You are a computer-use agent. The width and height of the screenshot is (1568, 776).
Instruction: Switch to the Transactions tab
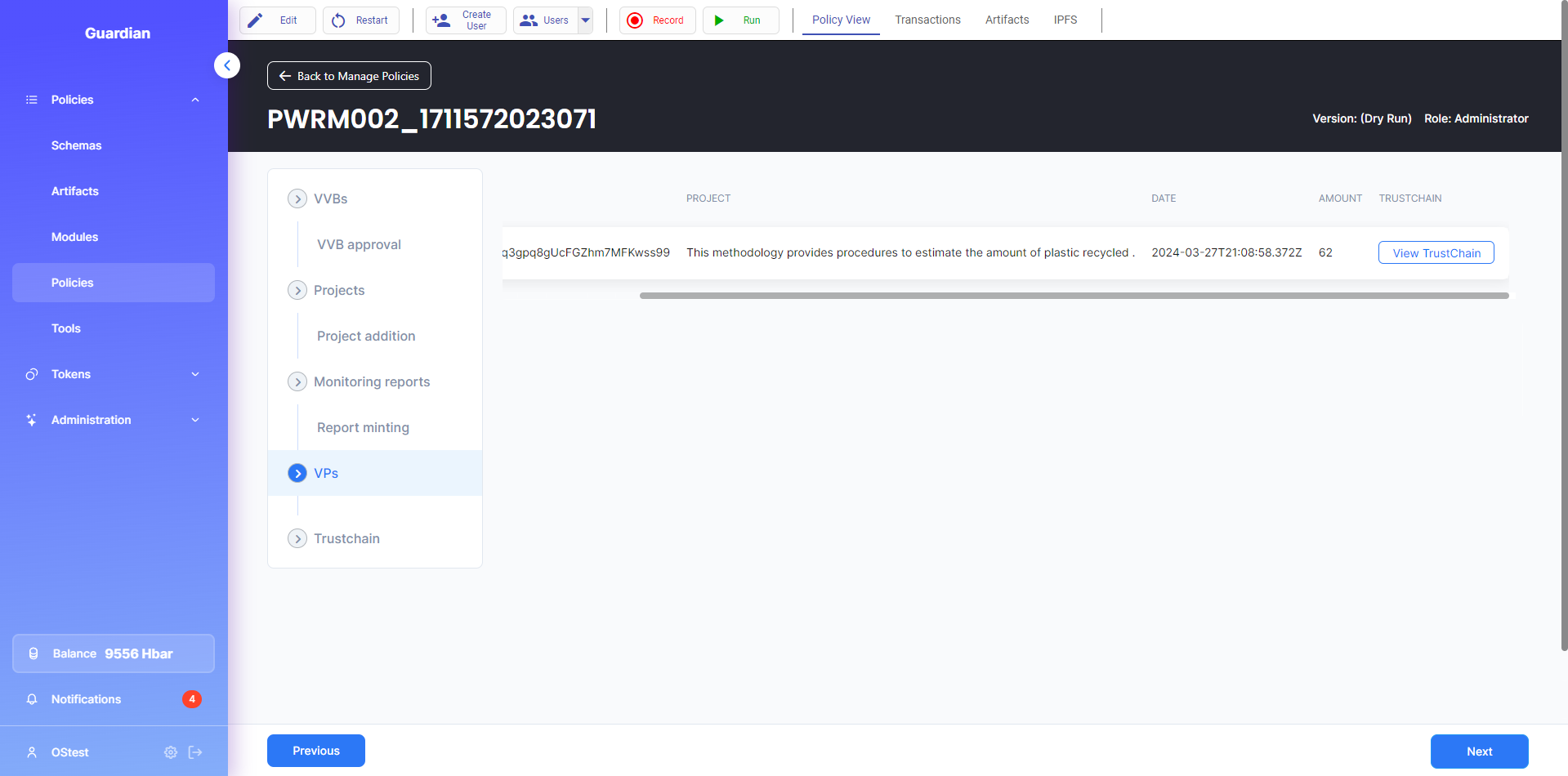point(927,20)
